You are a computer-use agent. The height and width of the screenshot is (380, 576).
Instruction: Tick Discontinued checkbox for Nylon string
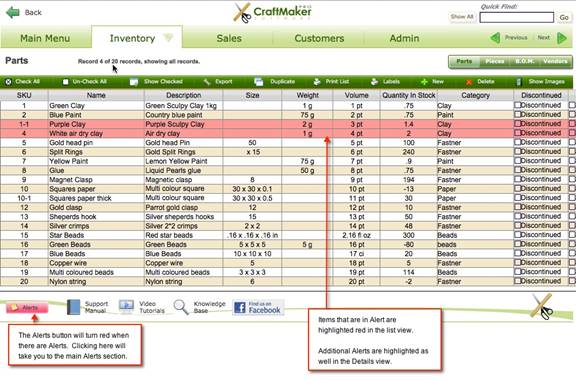point(517,281)
